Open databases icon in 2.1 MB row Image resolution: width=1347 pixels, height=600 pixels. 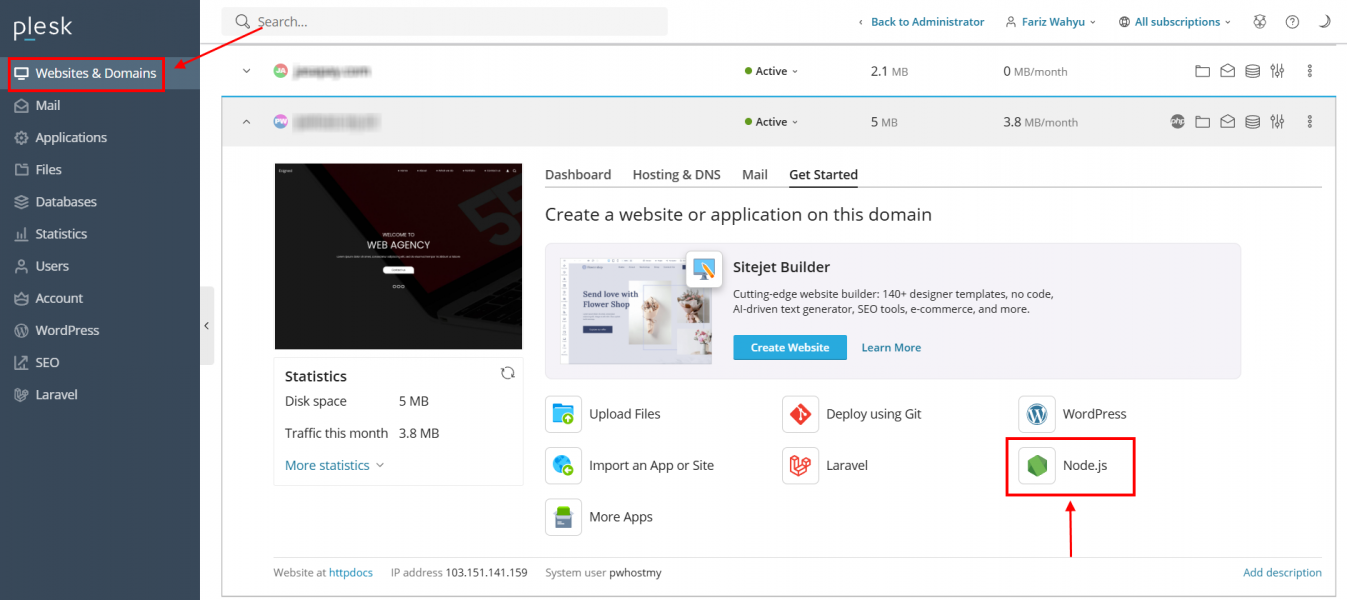(1252, 71)
